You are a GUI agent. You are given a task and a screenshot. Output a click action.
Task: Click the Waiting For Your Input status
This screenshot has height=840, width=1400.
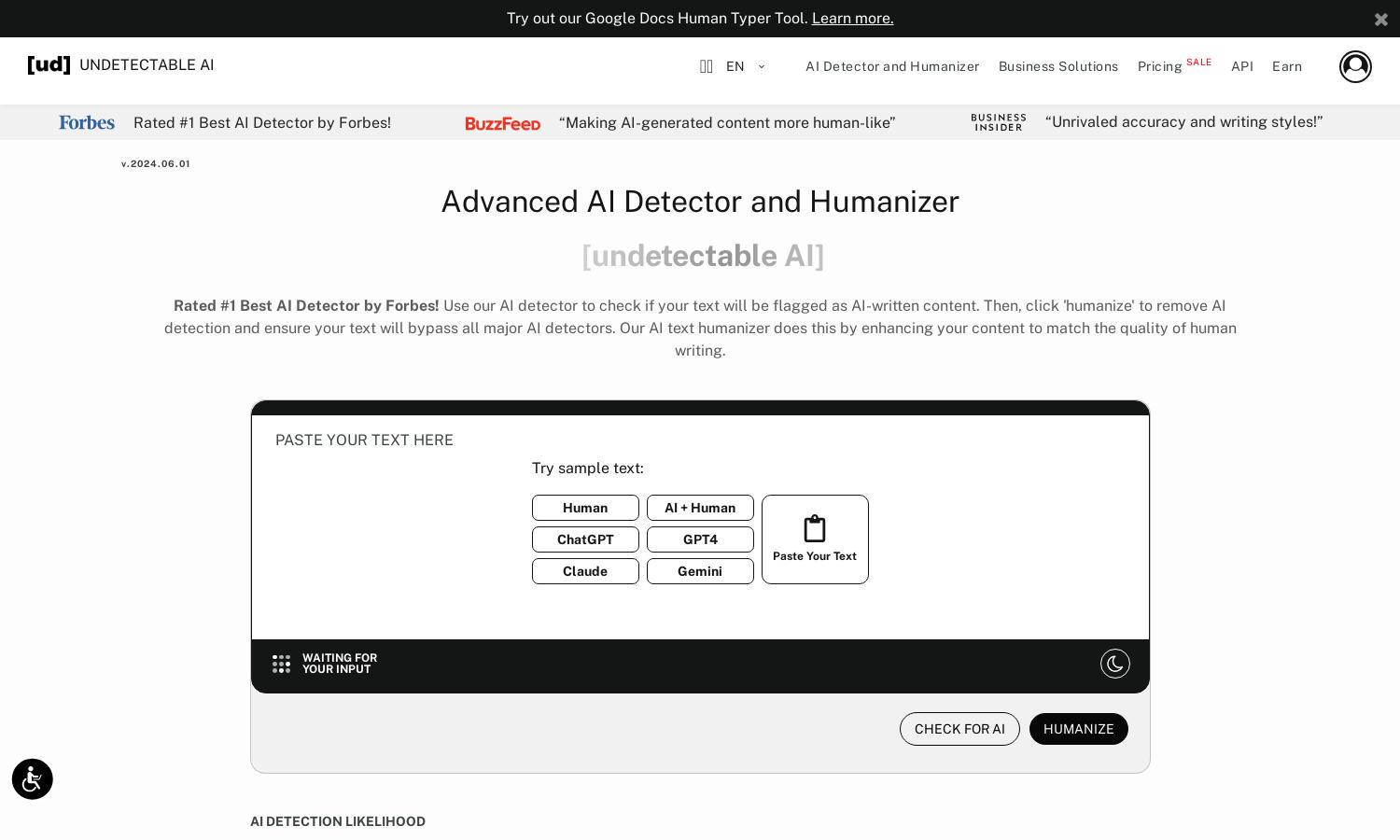pos(340,664)
